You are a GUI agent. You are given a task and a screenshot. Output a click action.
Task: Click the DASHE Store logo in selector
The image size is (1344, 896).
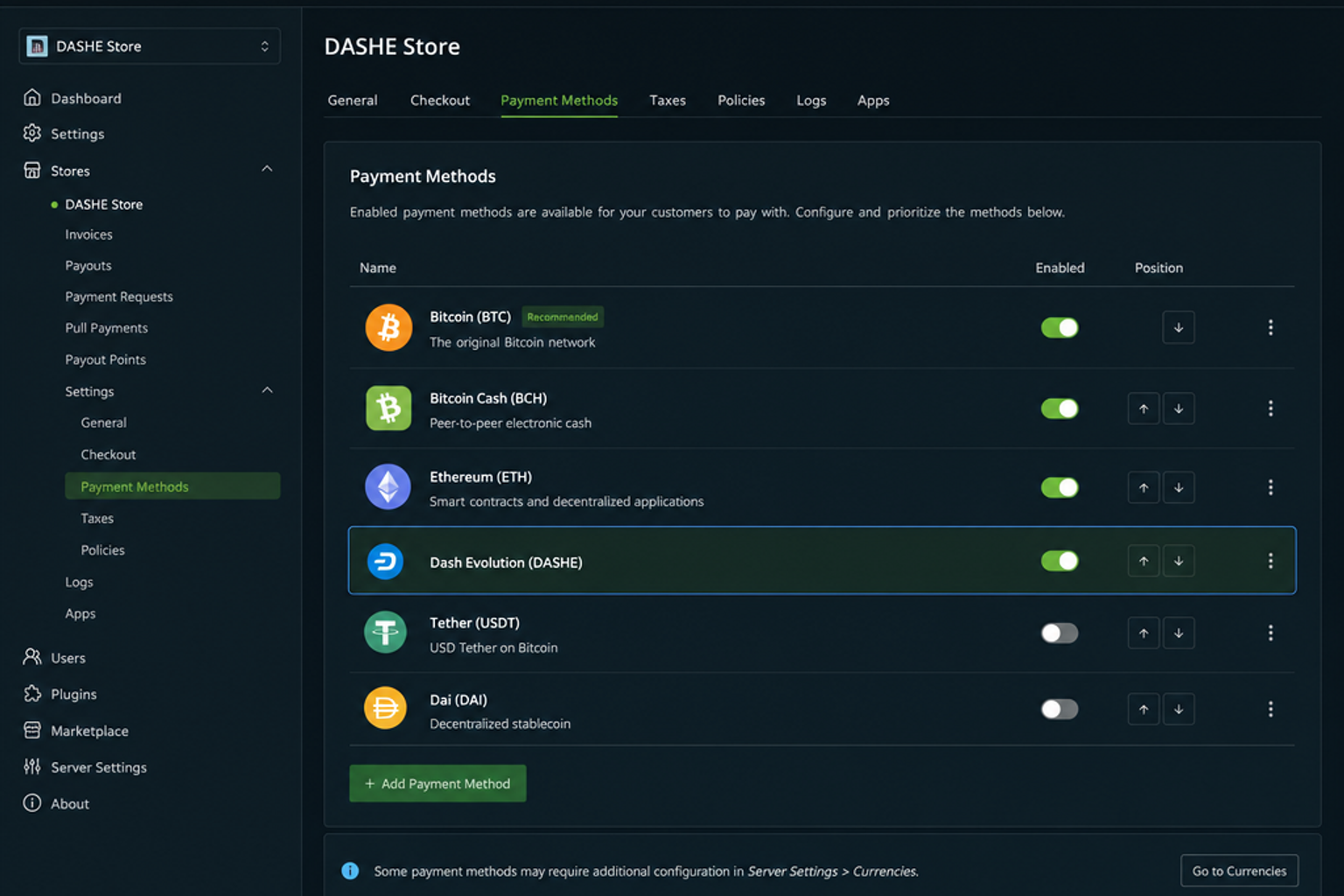37,46
